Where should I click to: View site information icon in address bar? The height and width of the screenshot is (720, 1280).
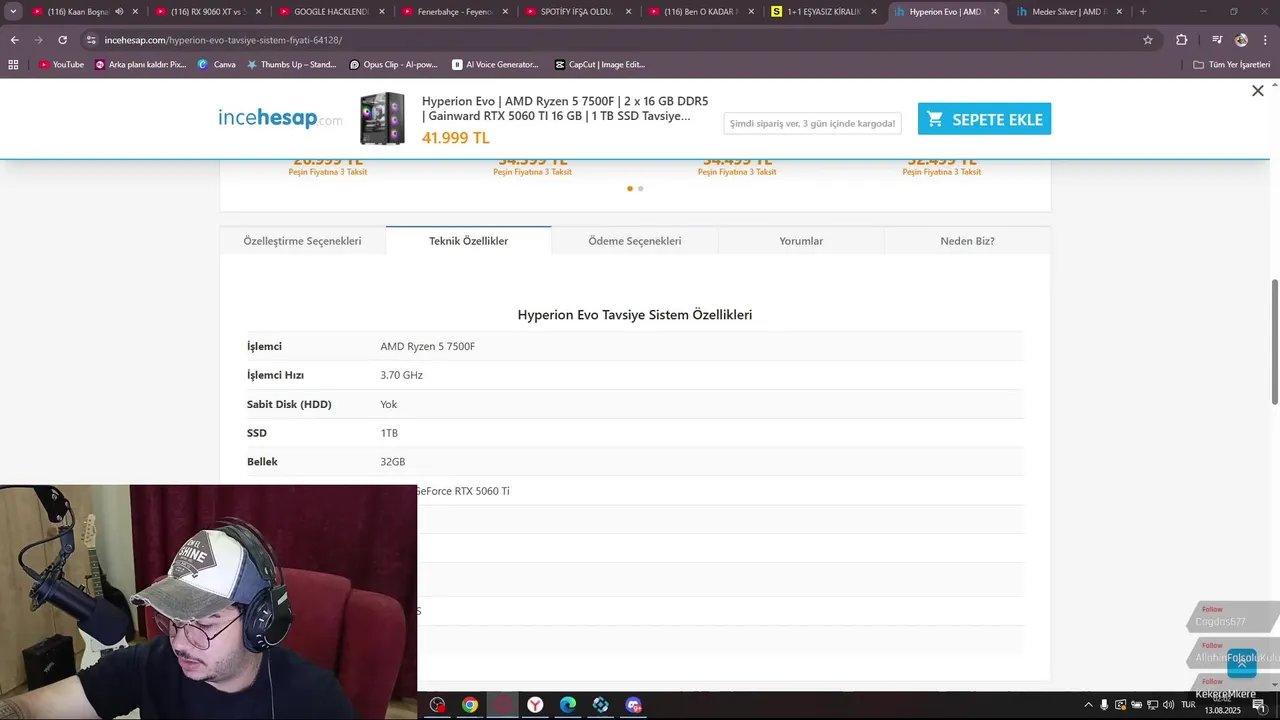pos(91,40)
